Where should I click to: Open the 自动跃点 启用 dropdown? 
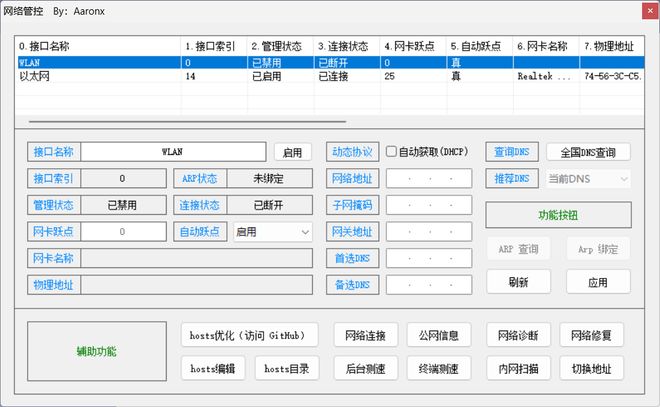pyautogui.click(x=273, y=232)
